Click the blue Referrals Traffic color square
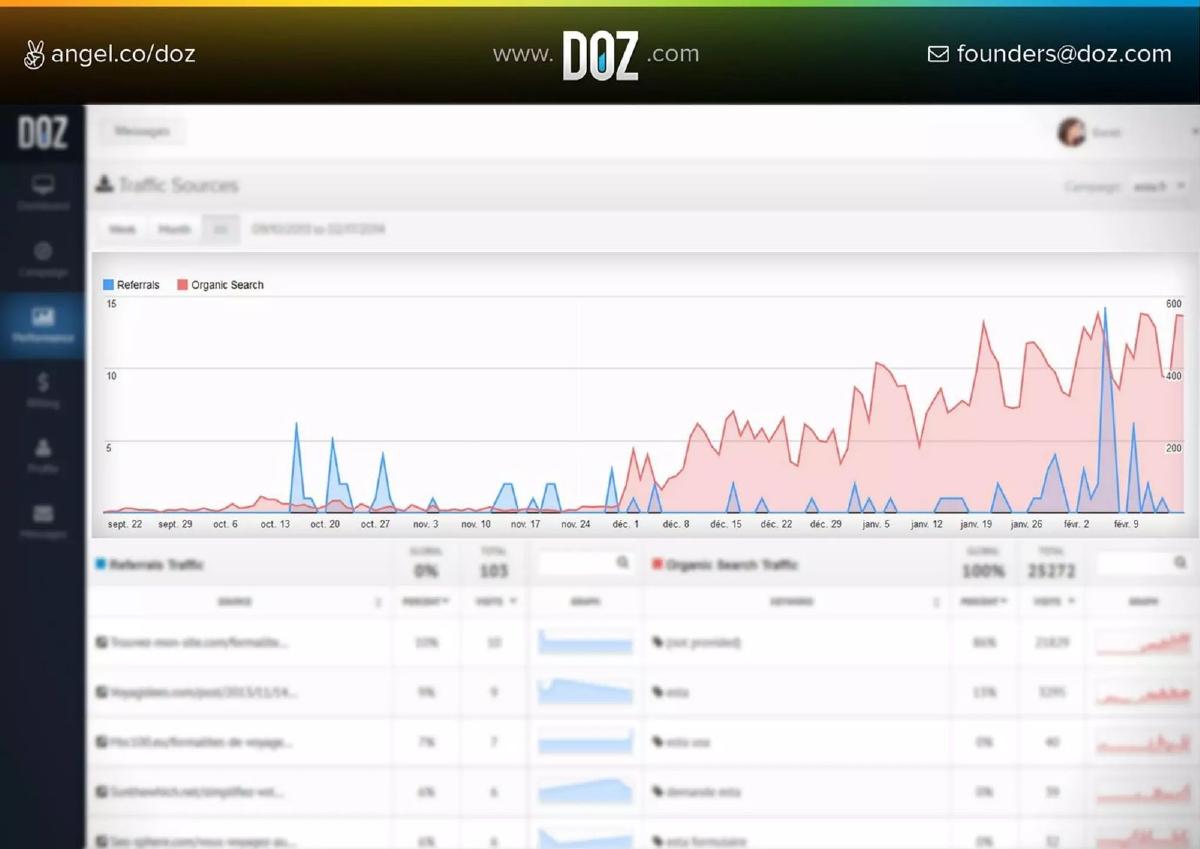The image size is (1200, 849). 100,564
